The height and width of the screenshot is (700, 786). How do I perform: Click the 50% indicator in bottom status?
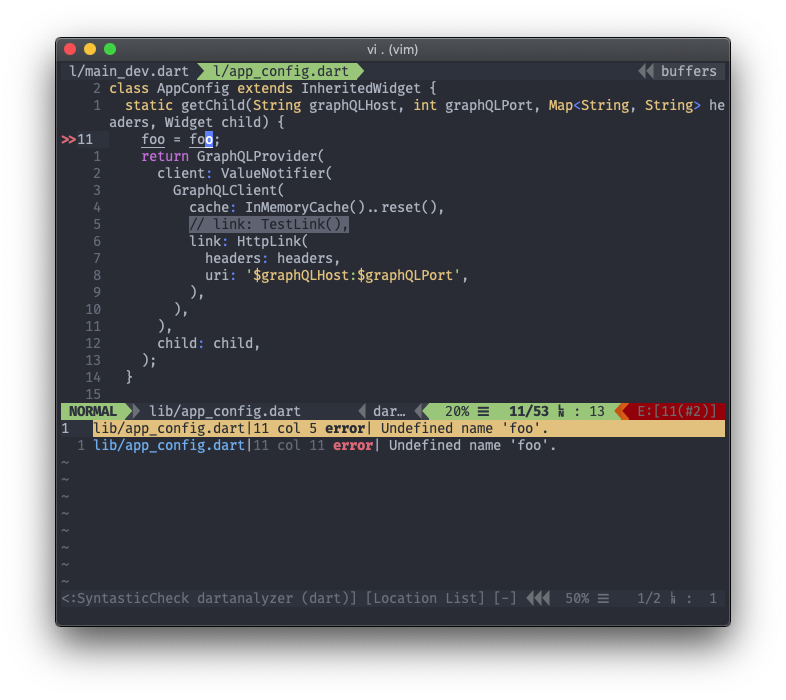click(x=577, y=598)
